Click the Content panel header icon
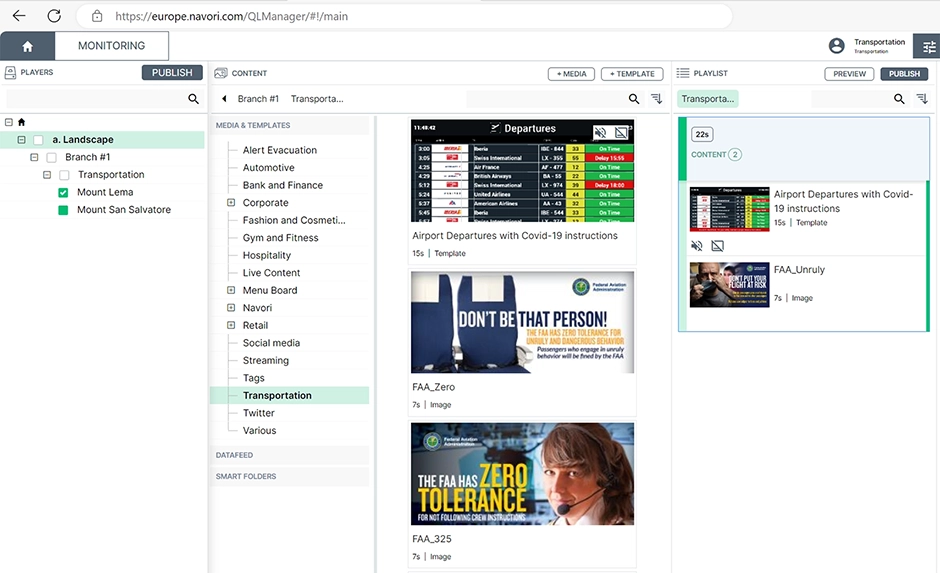Screen dimensions: 940x573 click(221, 73)
